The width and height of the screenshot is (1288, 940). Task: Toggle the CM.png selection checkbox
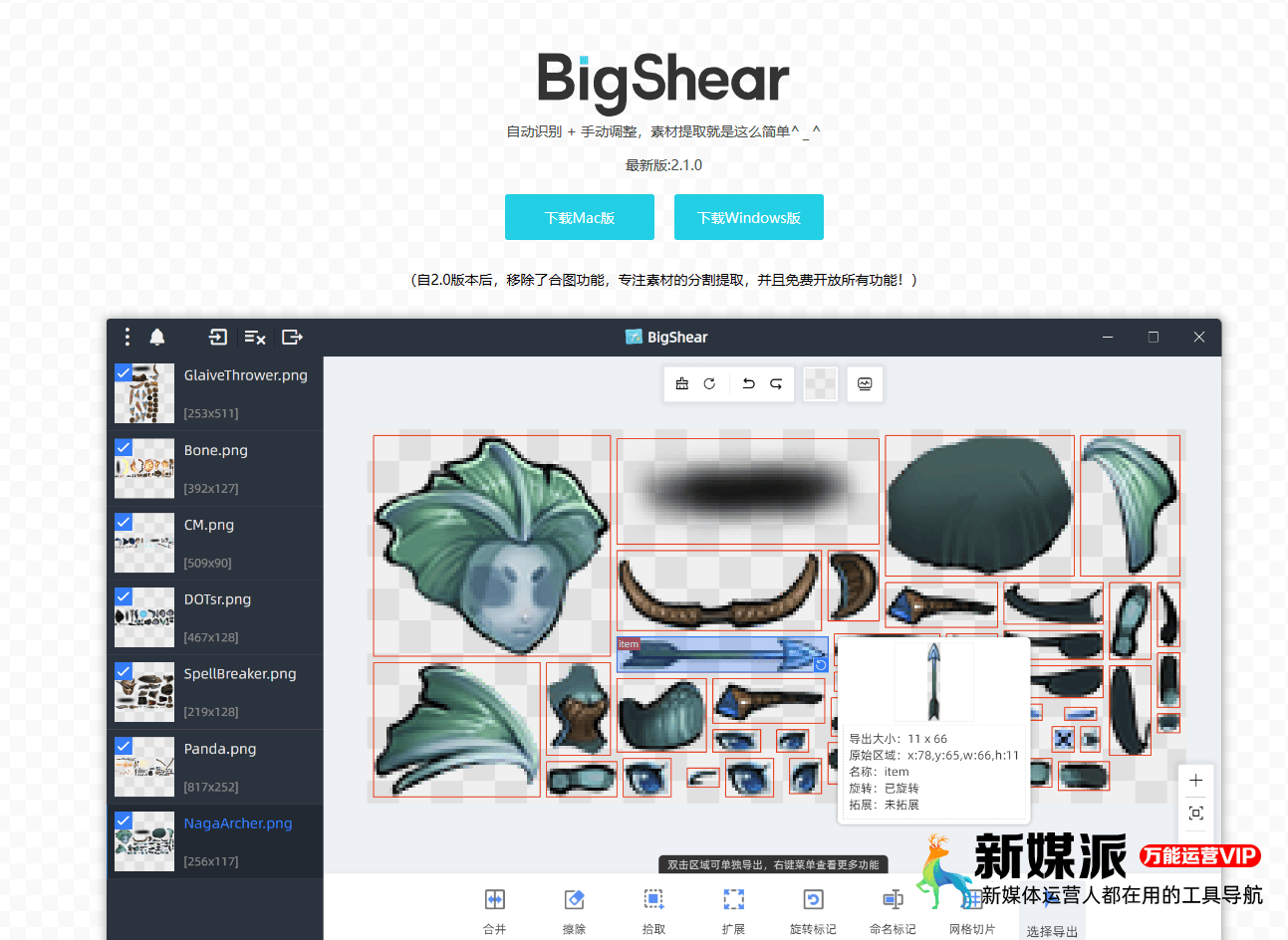tap(124, 521)
